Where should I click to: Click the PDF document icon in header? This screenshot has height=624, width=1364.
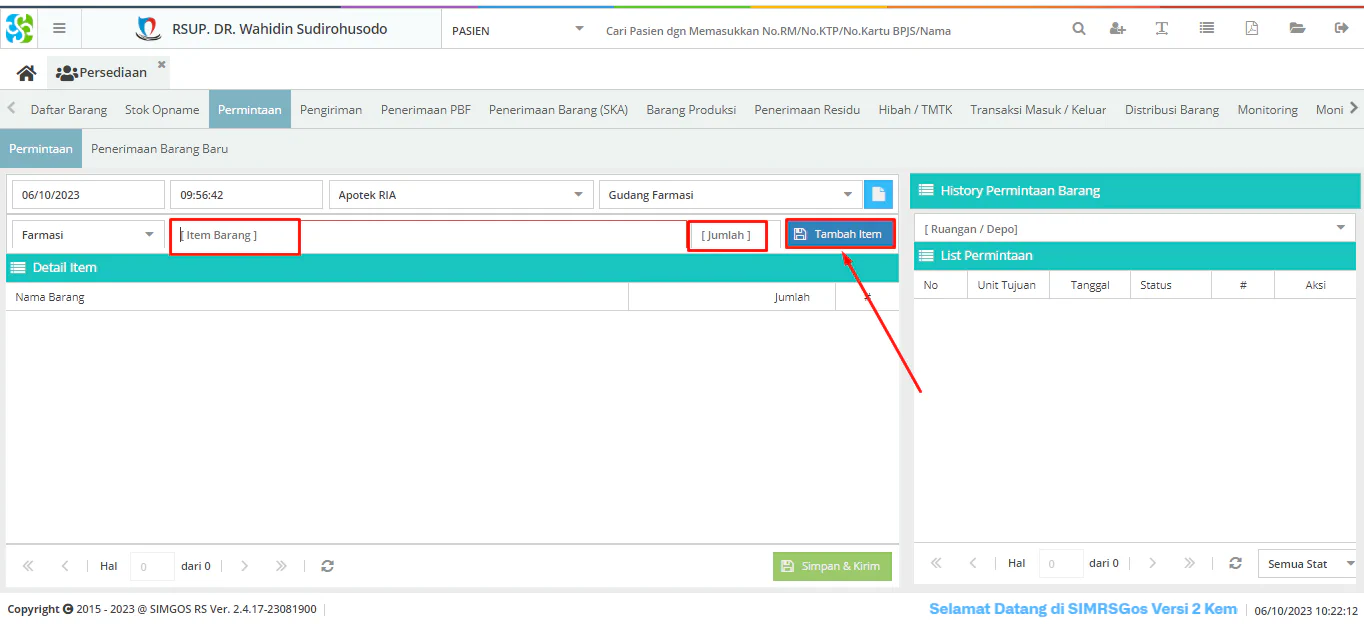(1251, 29)
